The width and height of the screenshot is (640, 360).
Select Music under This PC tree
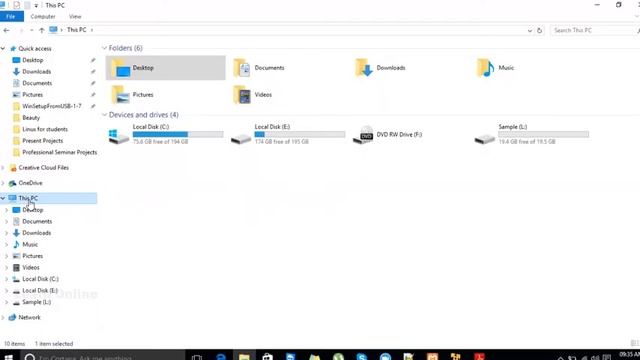click(x=30, y=244)
